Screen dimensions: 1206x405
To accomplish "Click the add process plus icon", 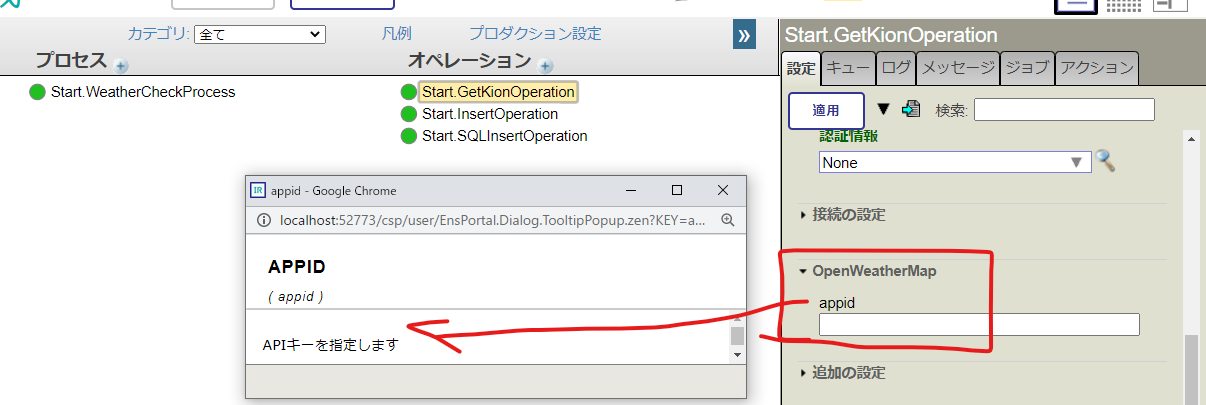I will (x=122, y=67).
